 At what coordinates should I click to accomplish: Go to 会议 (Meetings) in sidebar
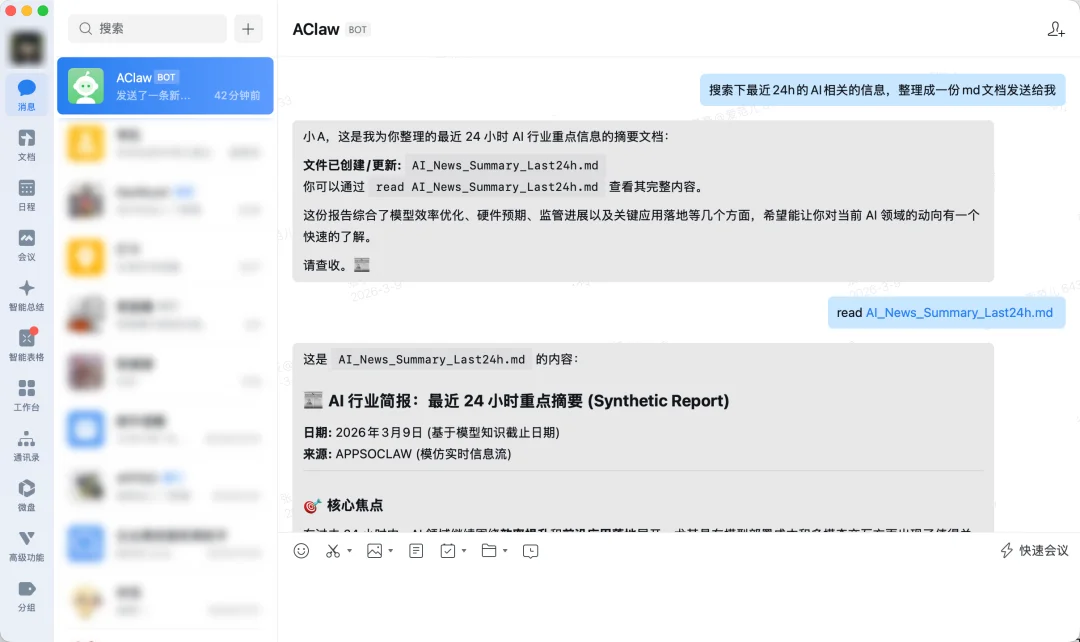click(27, 244)
